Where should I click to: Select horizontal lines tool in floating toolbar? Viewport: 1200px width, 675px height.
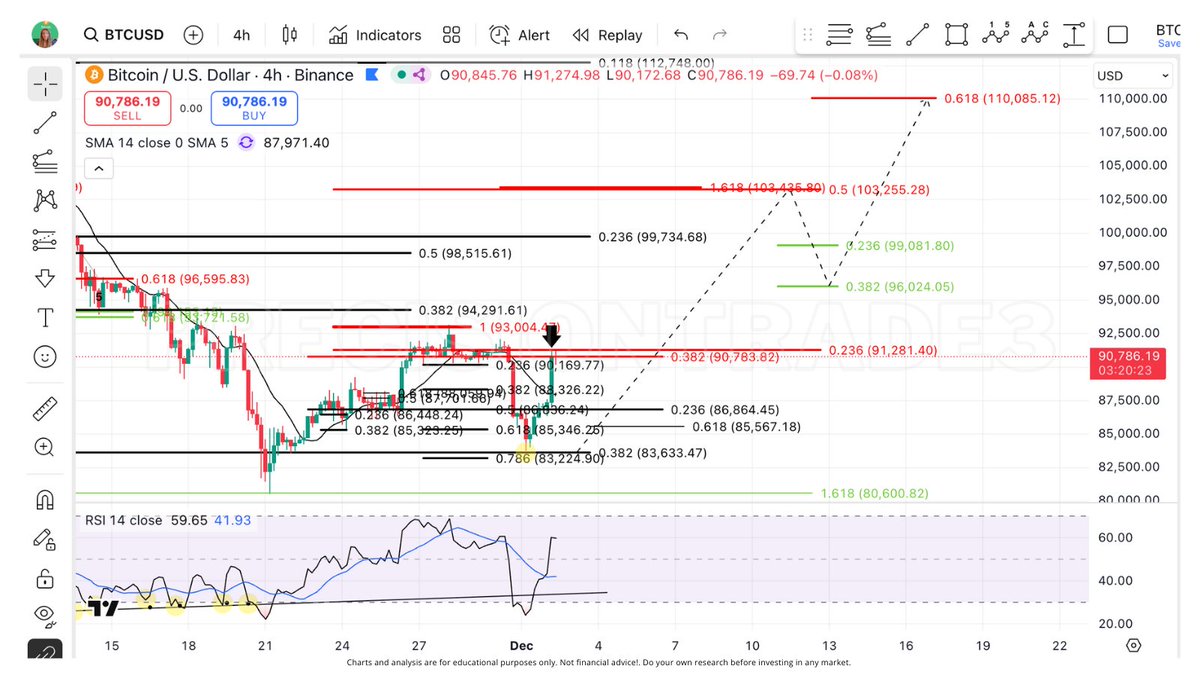(x=840, y=35)
